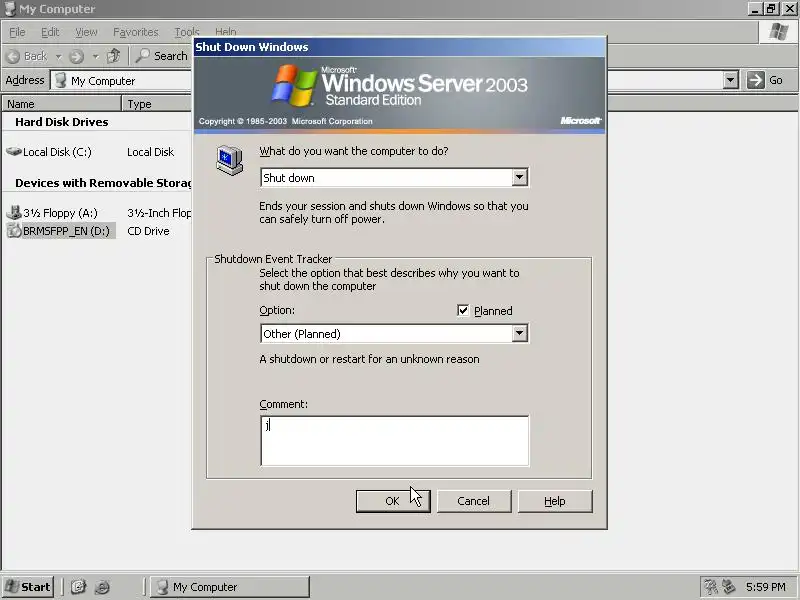Image resolution: width=800 pixels, height=600 pixels.
Task: Open the Tools menu in My Computer
Action: (186, 32)
